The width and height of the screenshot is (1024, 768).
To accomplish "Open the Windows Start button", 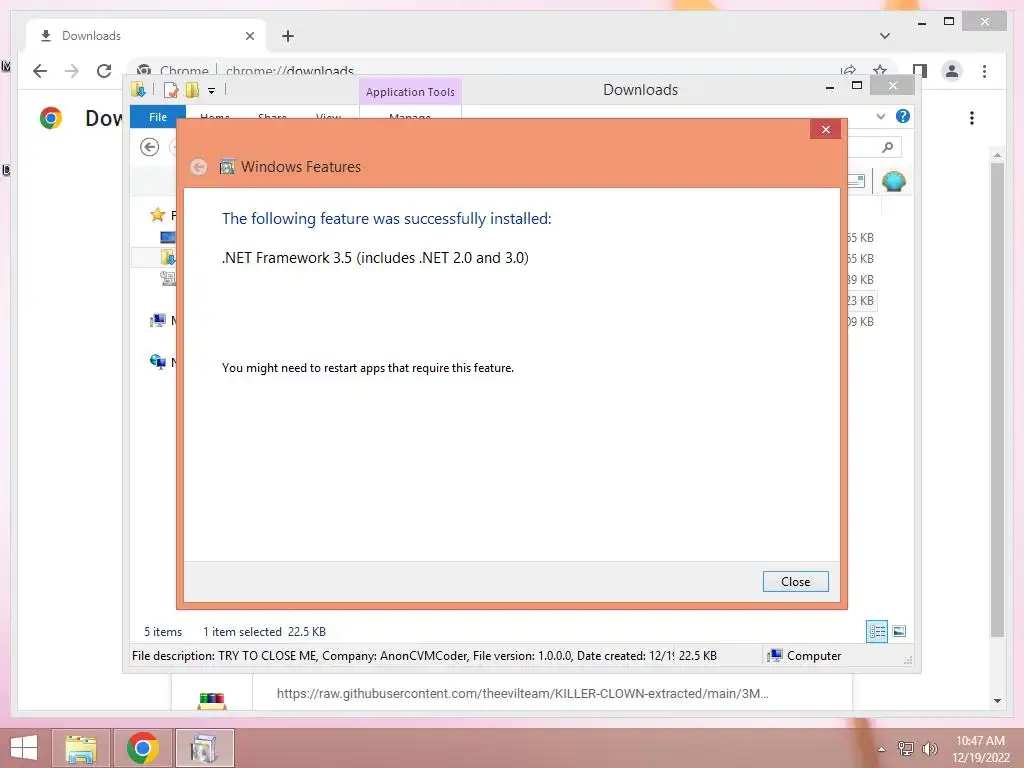I will pos(24,748).
